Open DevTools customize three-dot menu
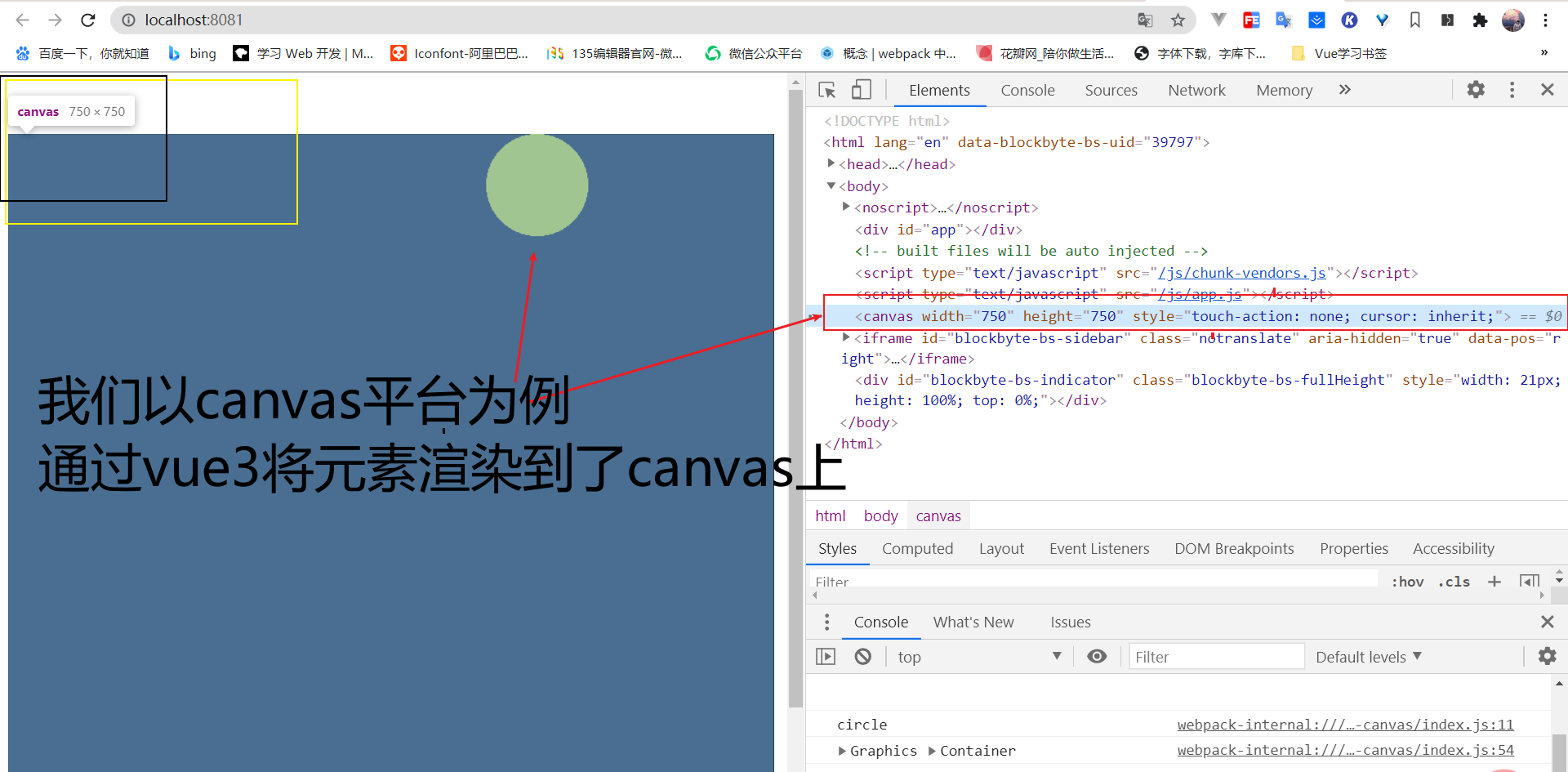This screenshot has width=1568, height=772. (x=1512, y=90)
